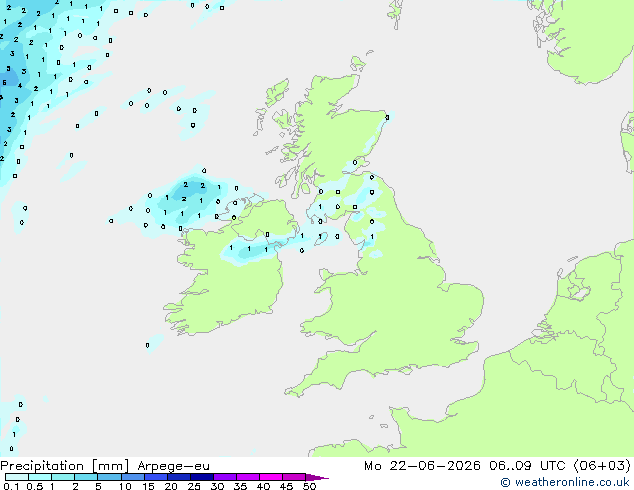Choose the 2 to 5 mm legend swatch
The image size is (634, 490).
[86, 477]
